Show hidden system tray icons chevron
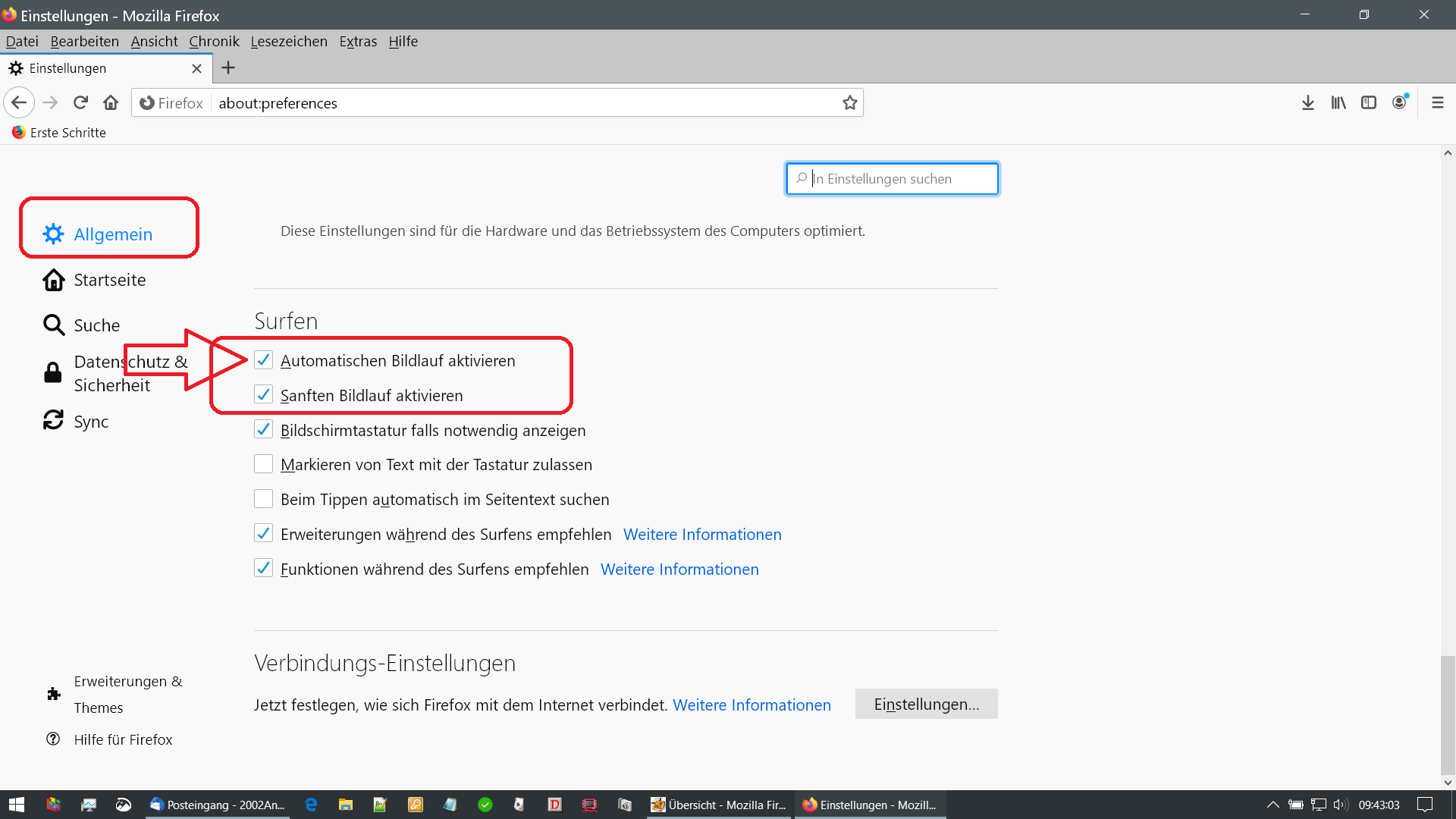The height and width of the screenshot is (819, 1456). pos(1272,805)
